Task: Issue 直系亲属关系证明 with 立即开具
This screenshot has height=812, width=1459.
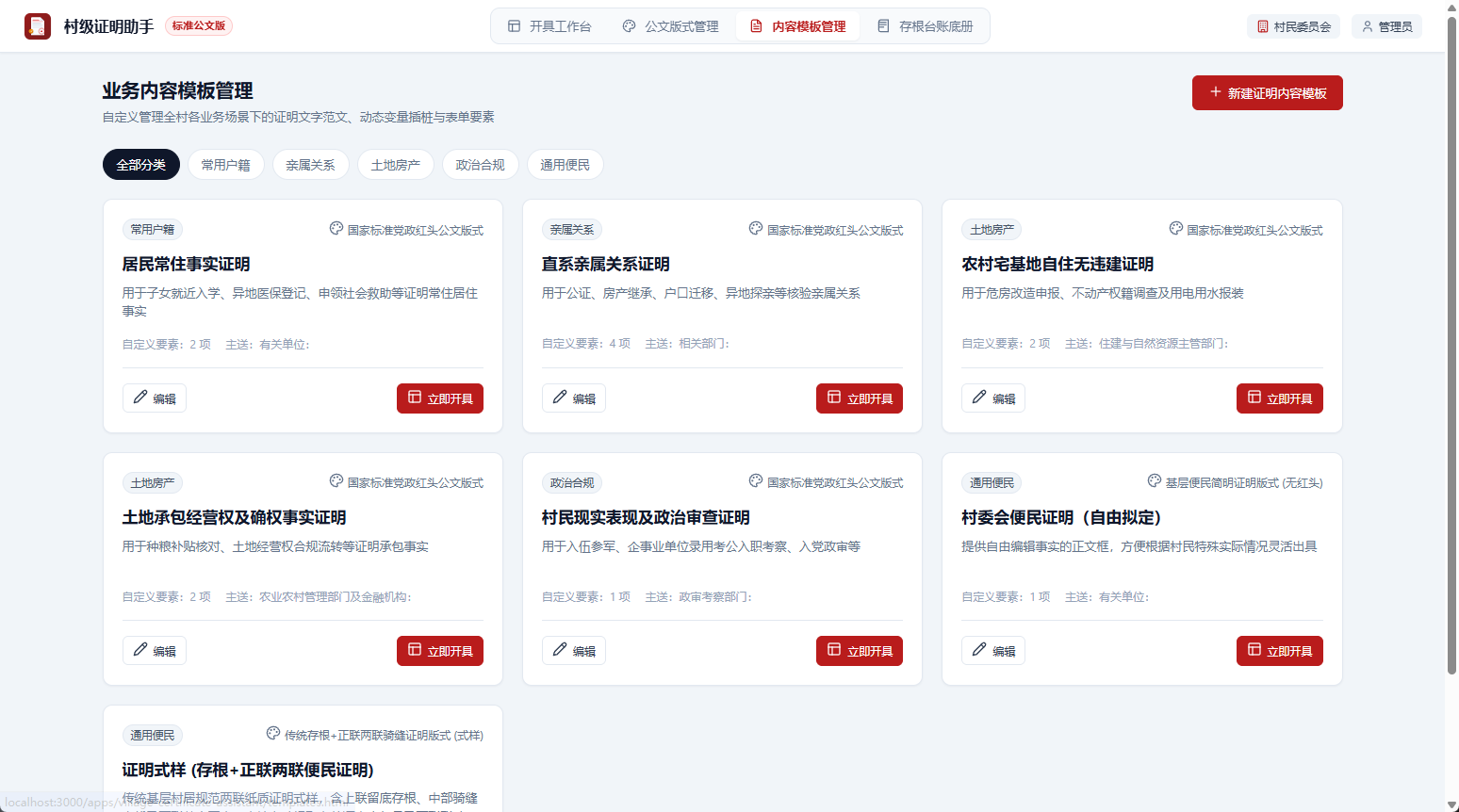Action: (x=860, y=398)
